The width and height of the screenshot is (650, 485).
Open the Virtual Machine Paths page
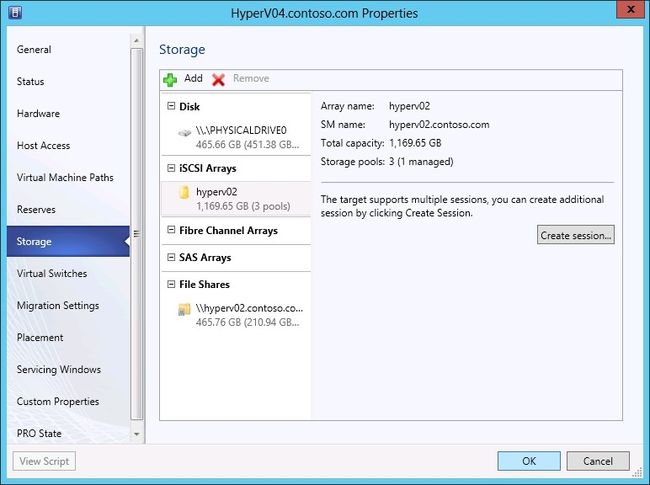[x=68, y=177]
